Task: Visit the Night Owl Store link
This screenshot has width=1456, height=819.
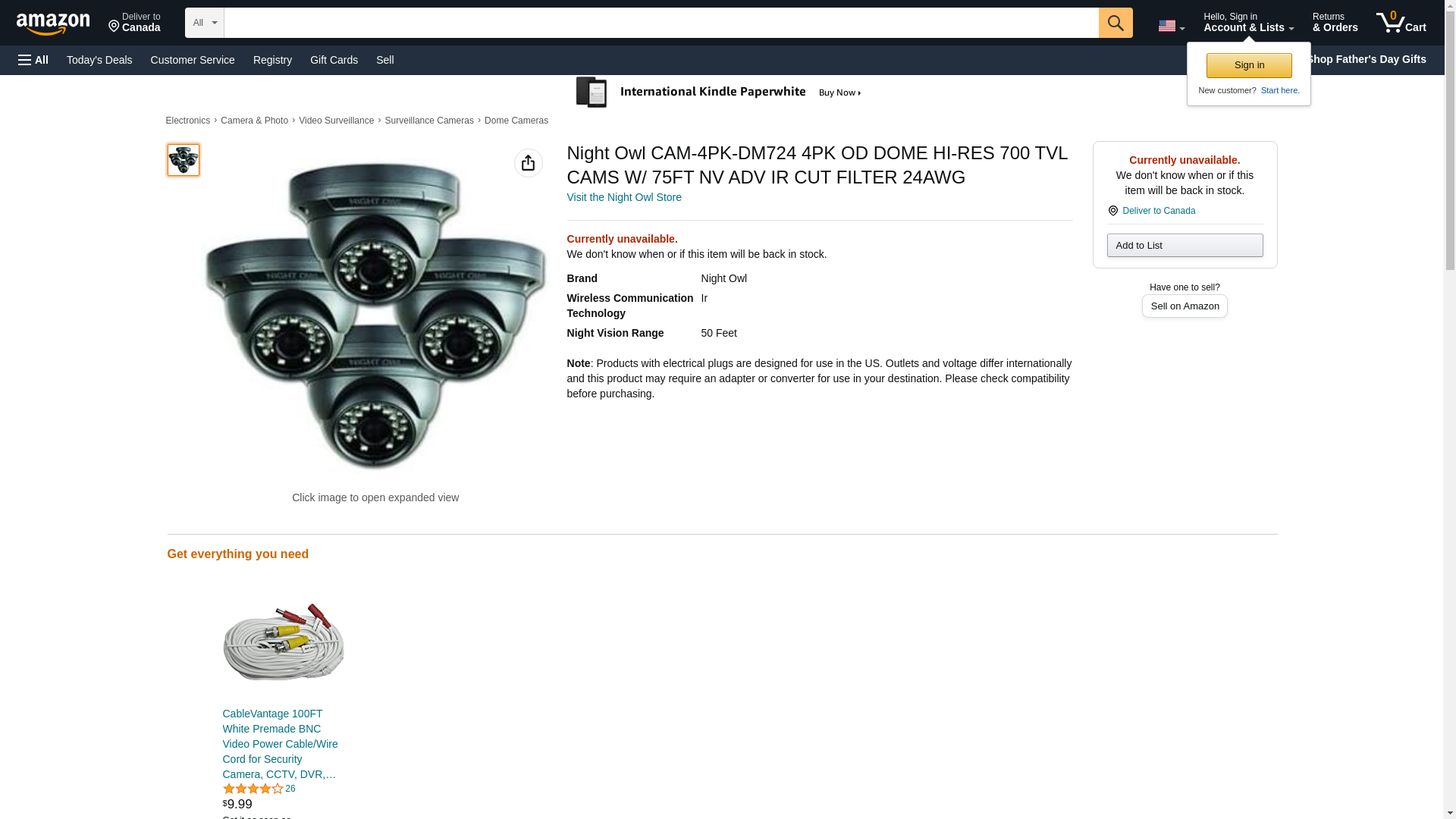Action: pyautogui.click(x=623, y=197)
